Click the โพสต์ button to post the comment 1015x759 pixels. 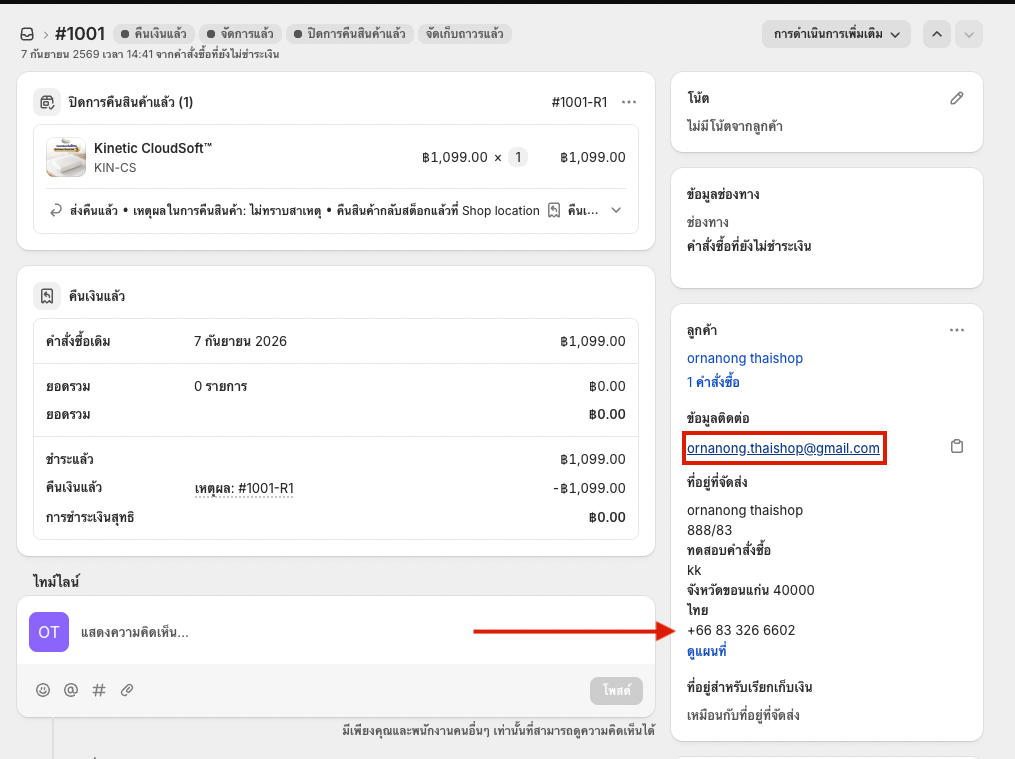coord(616,690)
